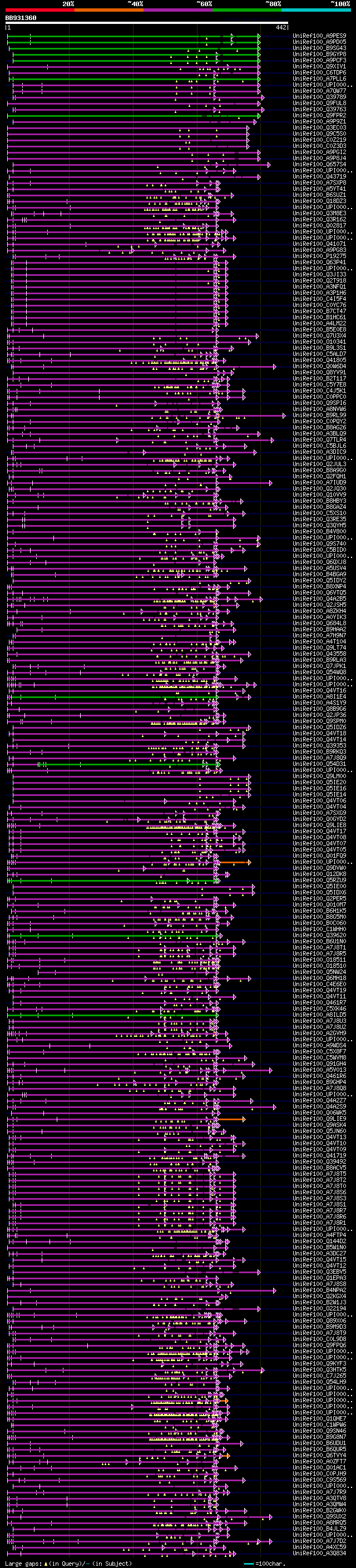Click the UniRef100_Q01AC1 label
This screenshot has width=356, height=1568.
319,1467
